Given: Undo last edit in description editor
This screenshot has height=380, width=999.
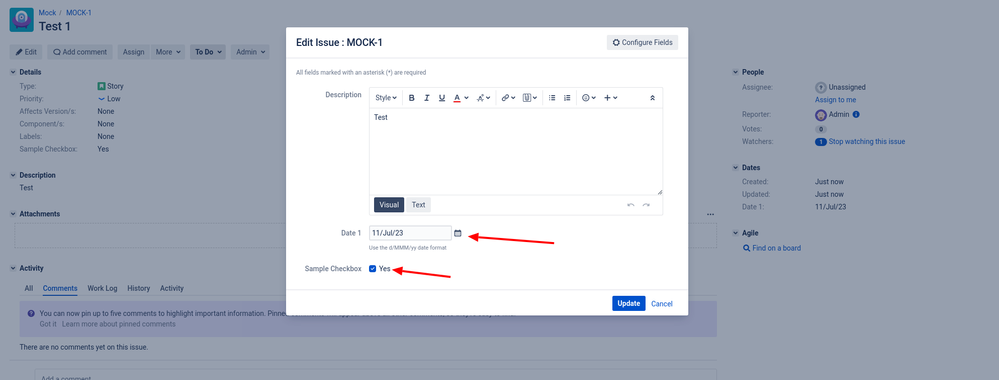Looking at the screenshot, I should [631, 205].
